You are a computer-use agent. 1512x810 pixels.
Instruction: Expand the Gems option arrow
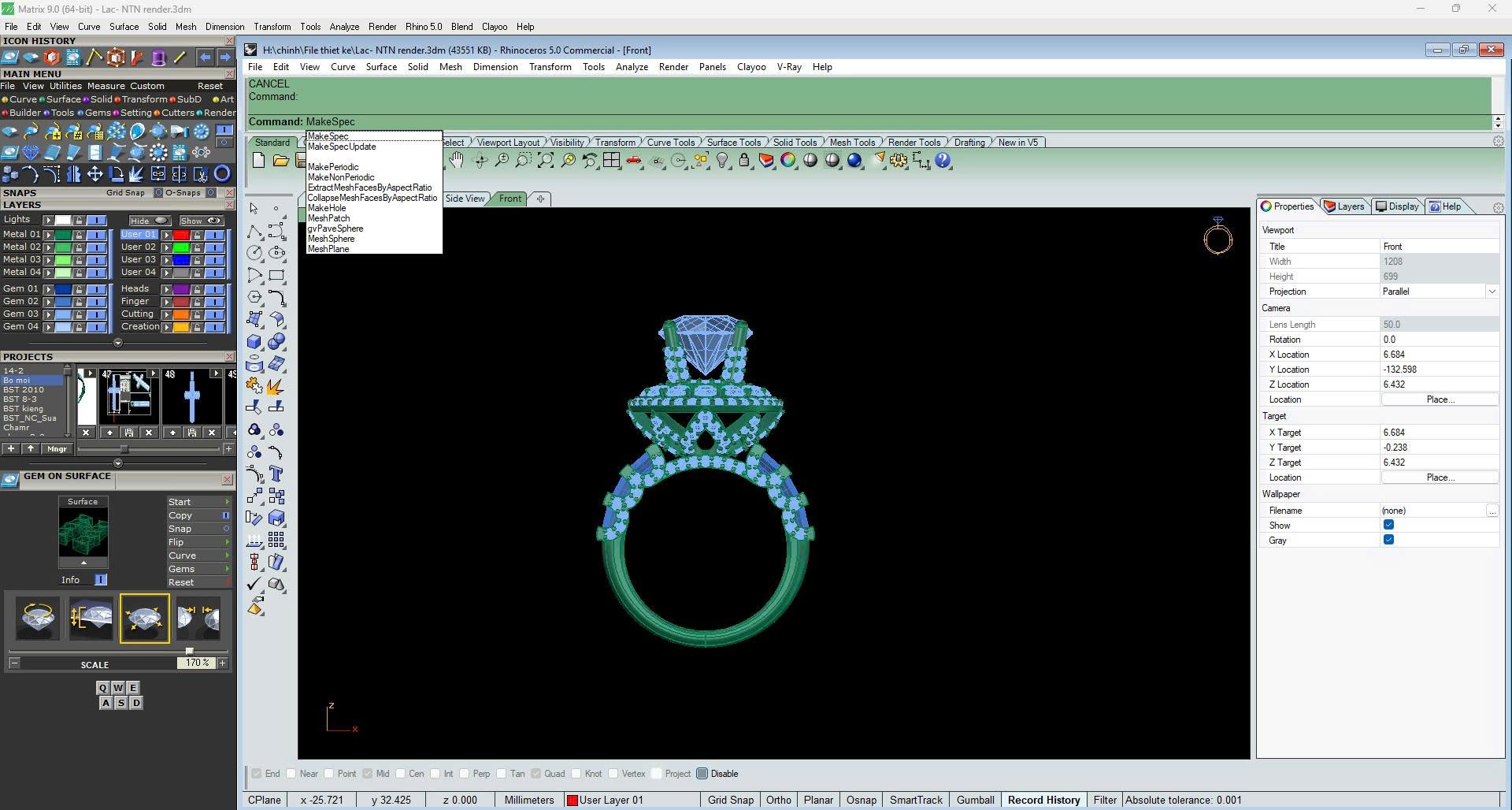pyautogui.click(x=228, y=569)
